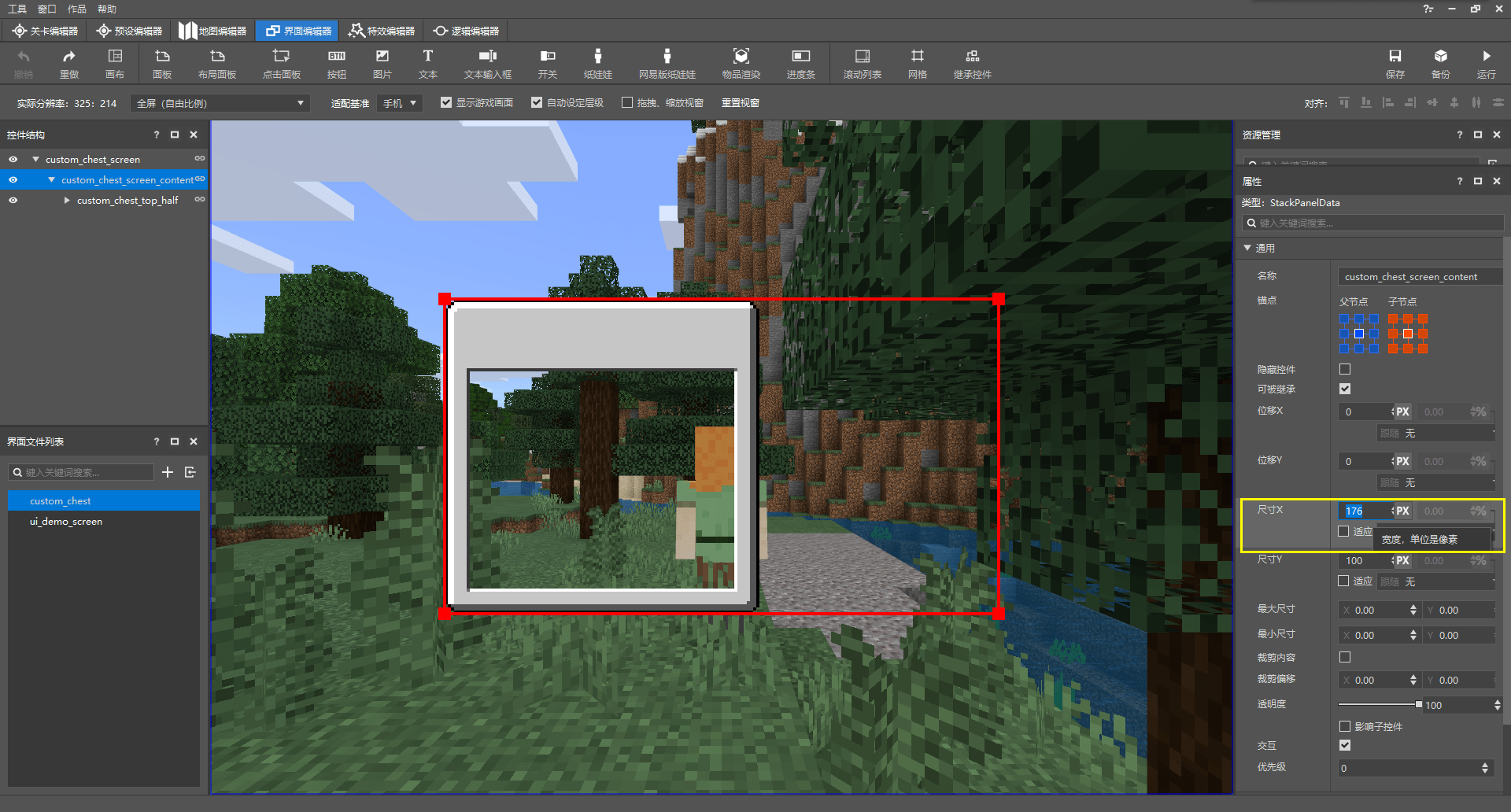The width and height of the screenshot is (1511, 812).
Task: Switch to 关卡编辑器 tab
Action: (45, 31)
